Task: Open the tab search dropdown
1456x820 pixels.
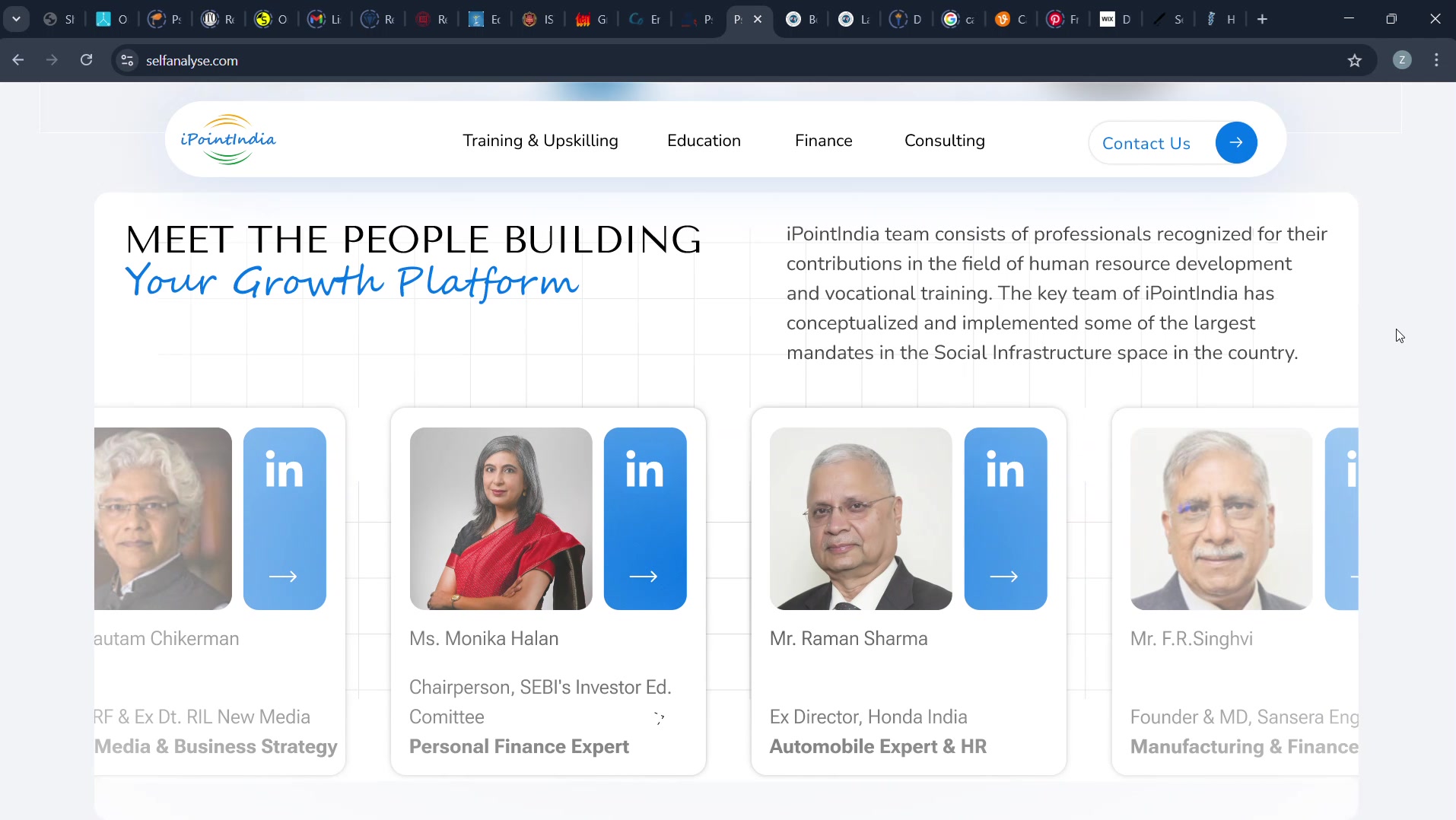Action: coord(16,19)
